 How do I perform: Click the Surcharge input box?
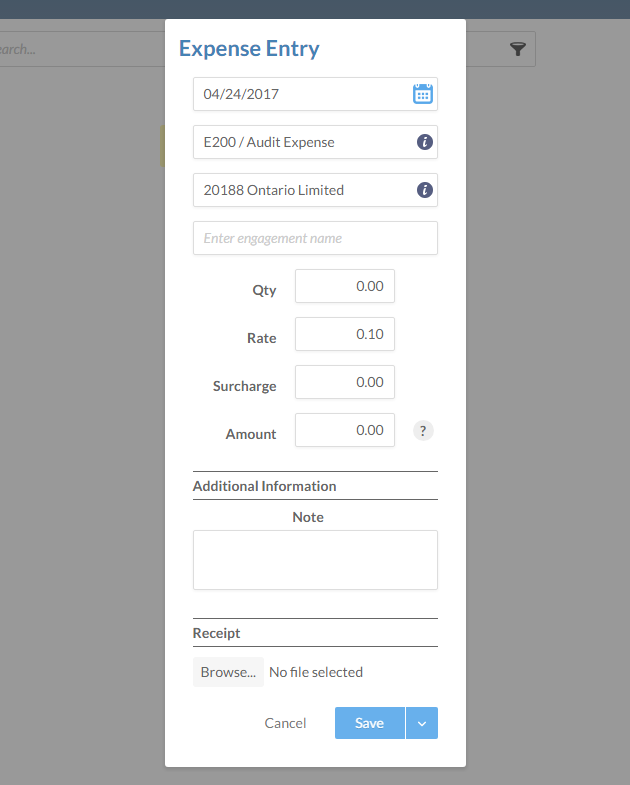[x=345, y=382]
